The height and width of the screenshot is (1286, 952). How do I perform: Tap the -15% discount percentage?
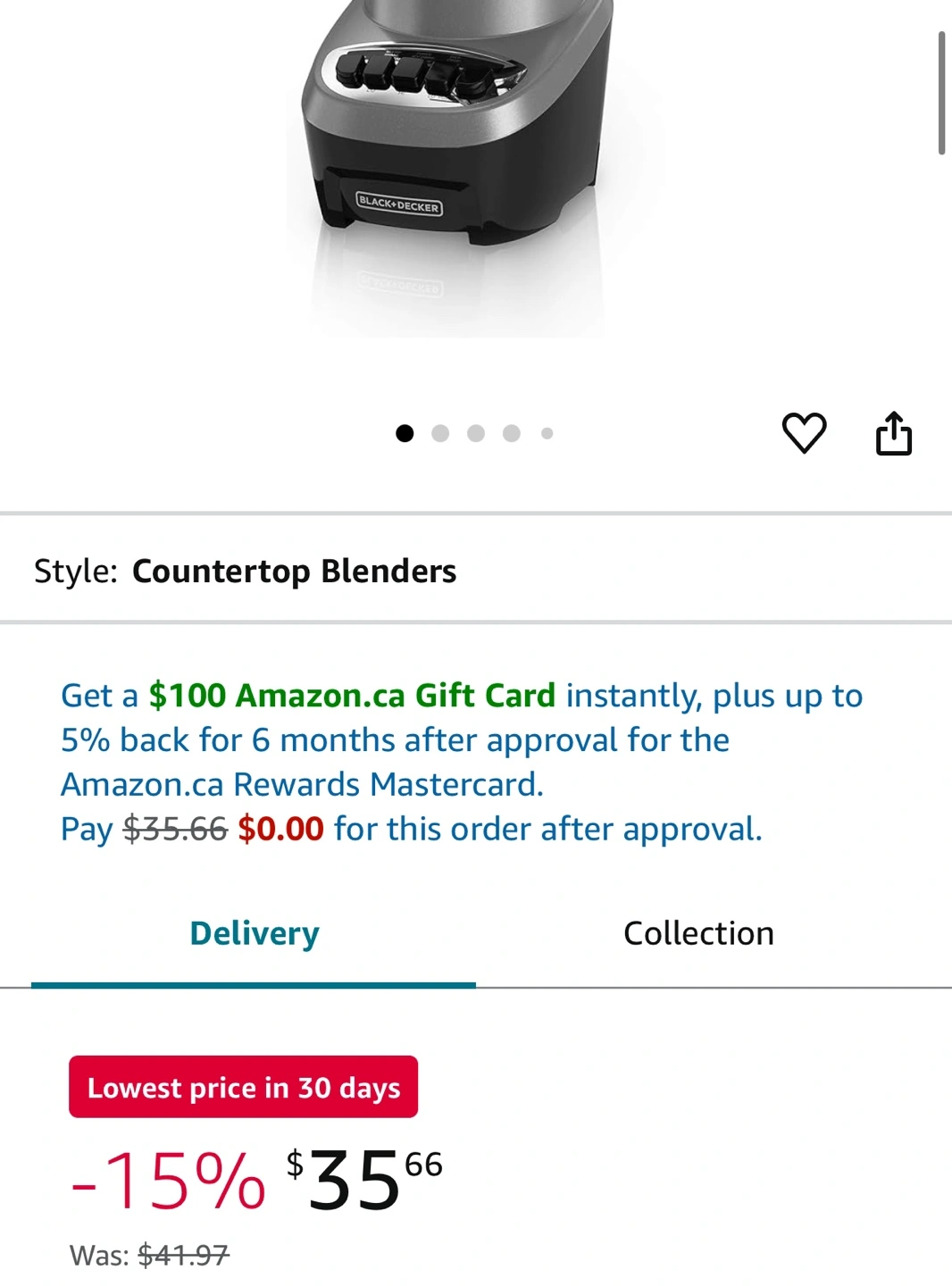(169, 1182)
